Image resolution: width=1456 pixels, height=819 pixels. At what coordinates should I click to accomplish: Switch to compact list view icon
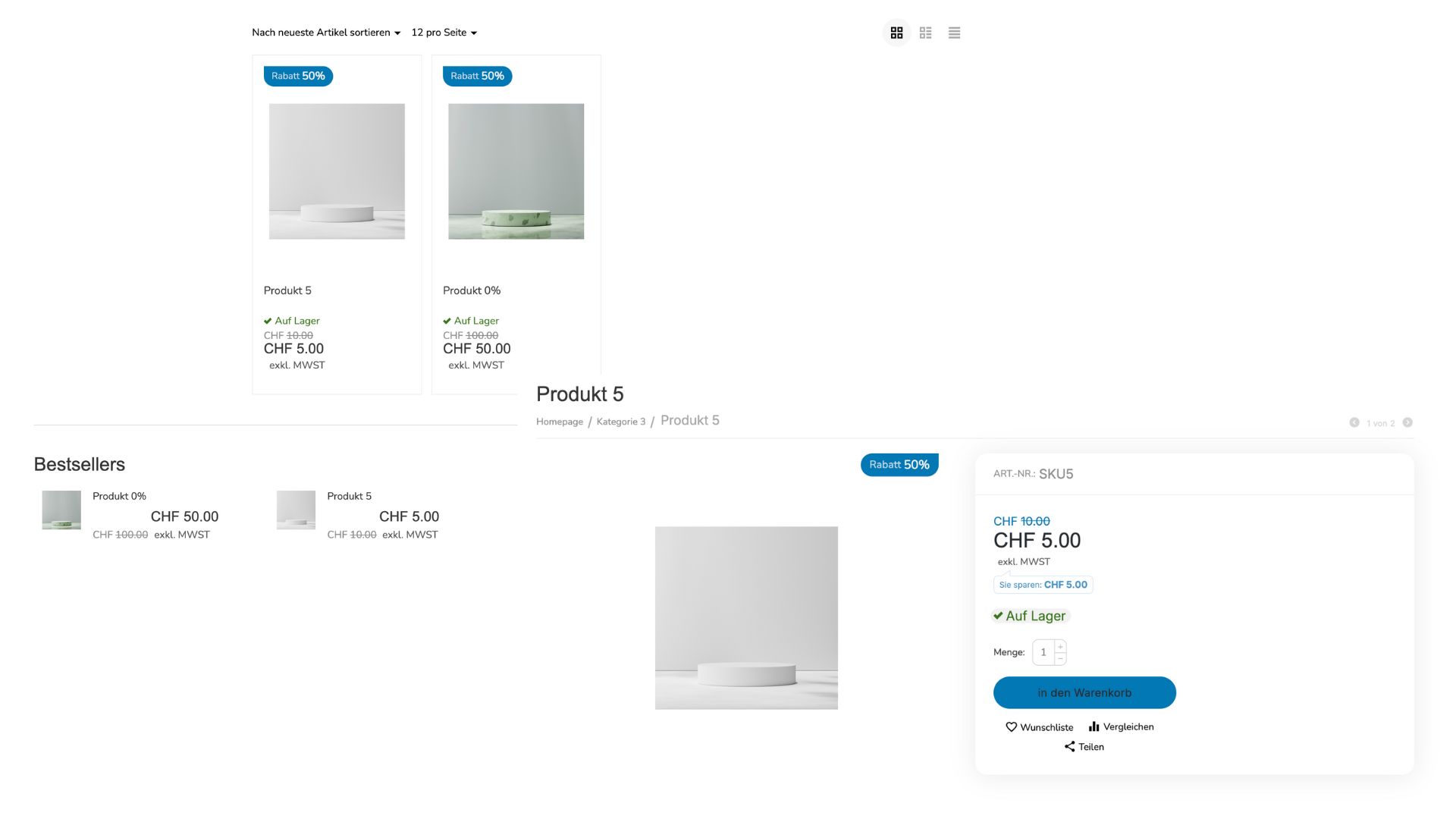coord(954,33)
